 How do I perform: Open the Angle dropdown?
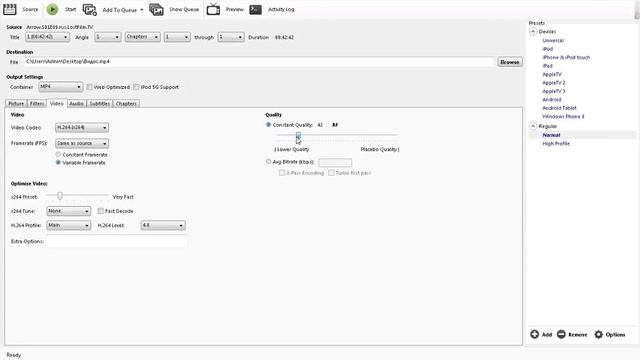(108, 37)
